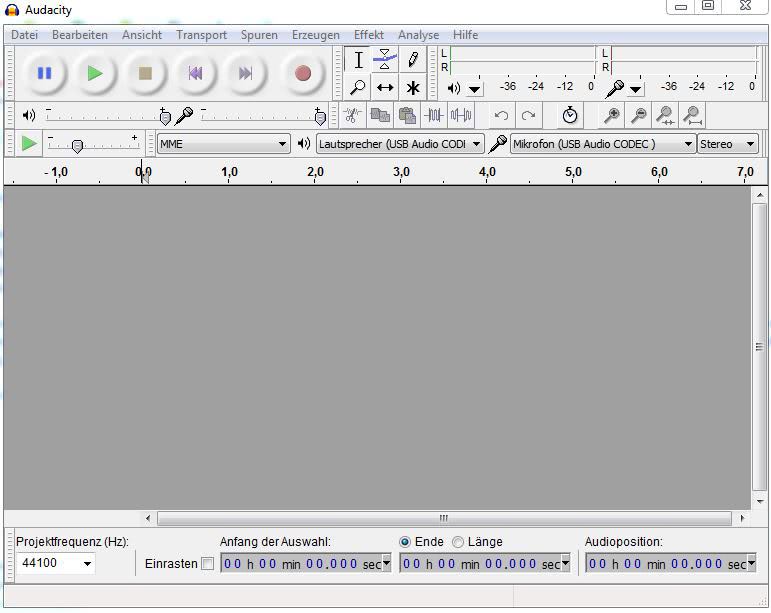Click the Skip to End button
The image size is (771, 613).
click(245, 73)
